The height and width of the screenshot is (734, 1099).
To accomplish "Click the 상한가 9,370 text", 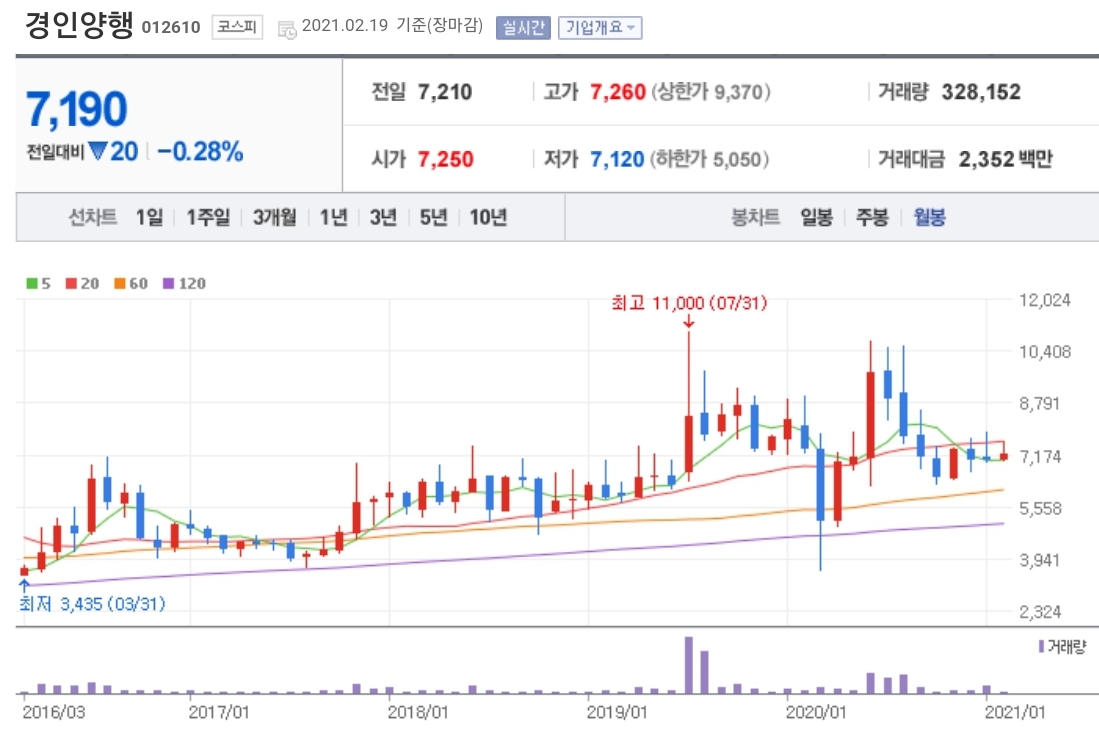I will tap(711, 92).
